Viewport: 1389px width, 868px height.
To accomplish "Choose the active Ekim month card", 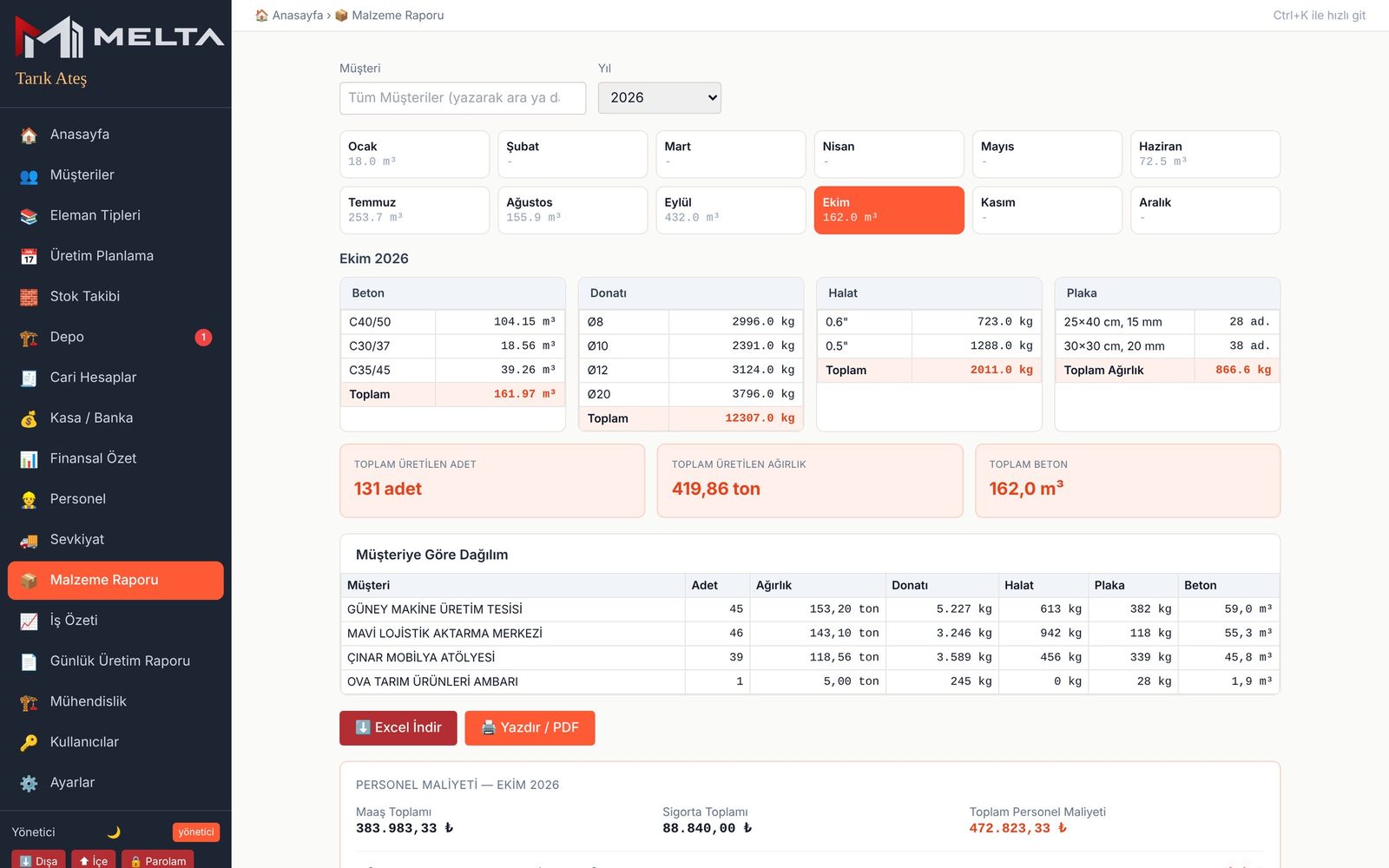I will pyautogui.click(x=889, y=210).
